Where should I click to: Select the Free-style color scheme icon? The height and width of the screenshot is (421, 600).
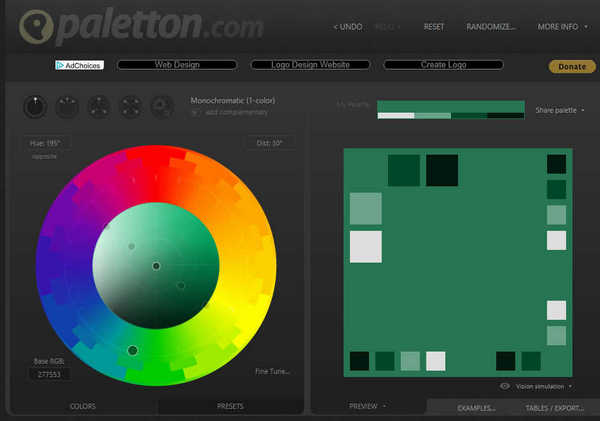(x=162, y=105)
